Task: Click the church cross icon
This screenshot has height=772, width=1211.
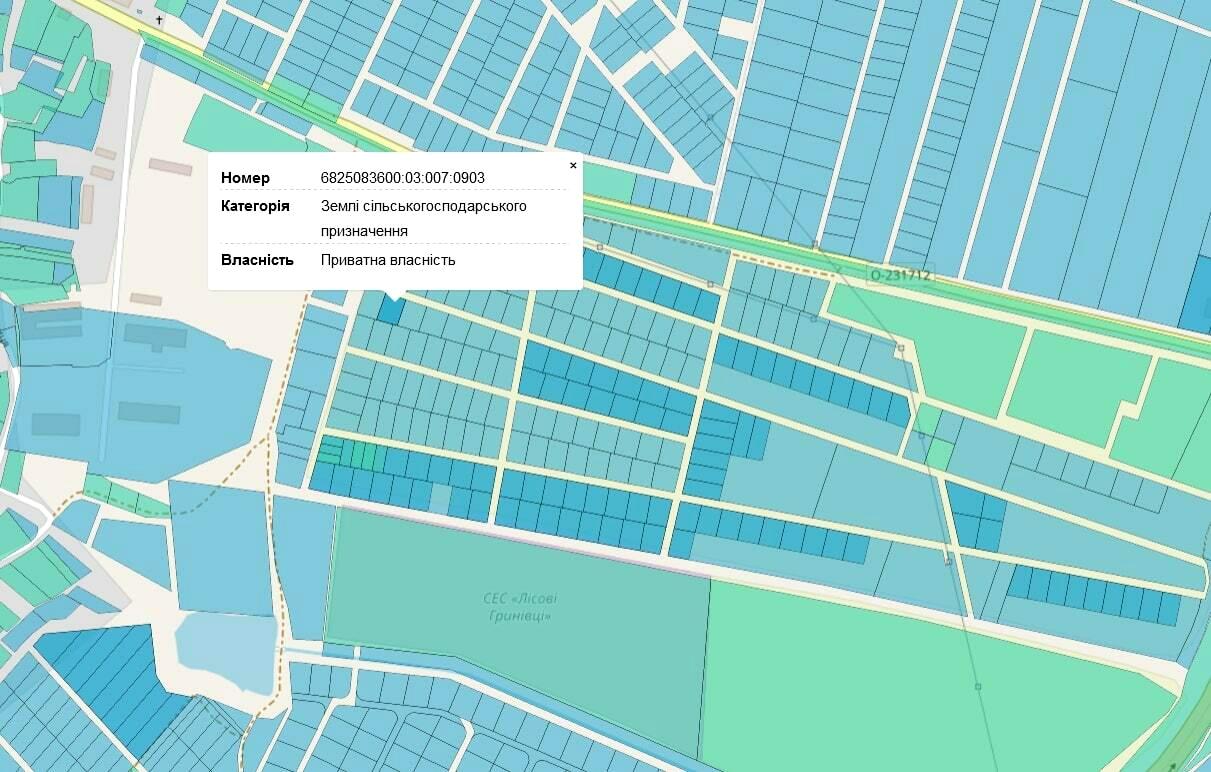Action: [158, 20]
